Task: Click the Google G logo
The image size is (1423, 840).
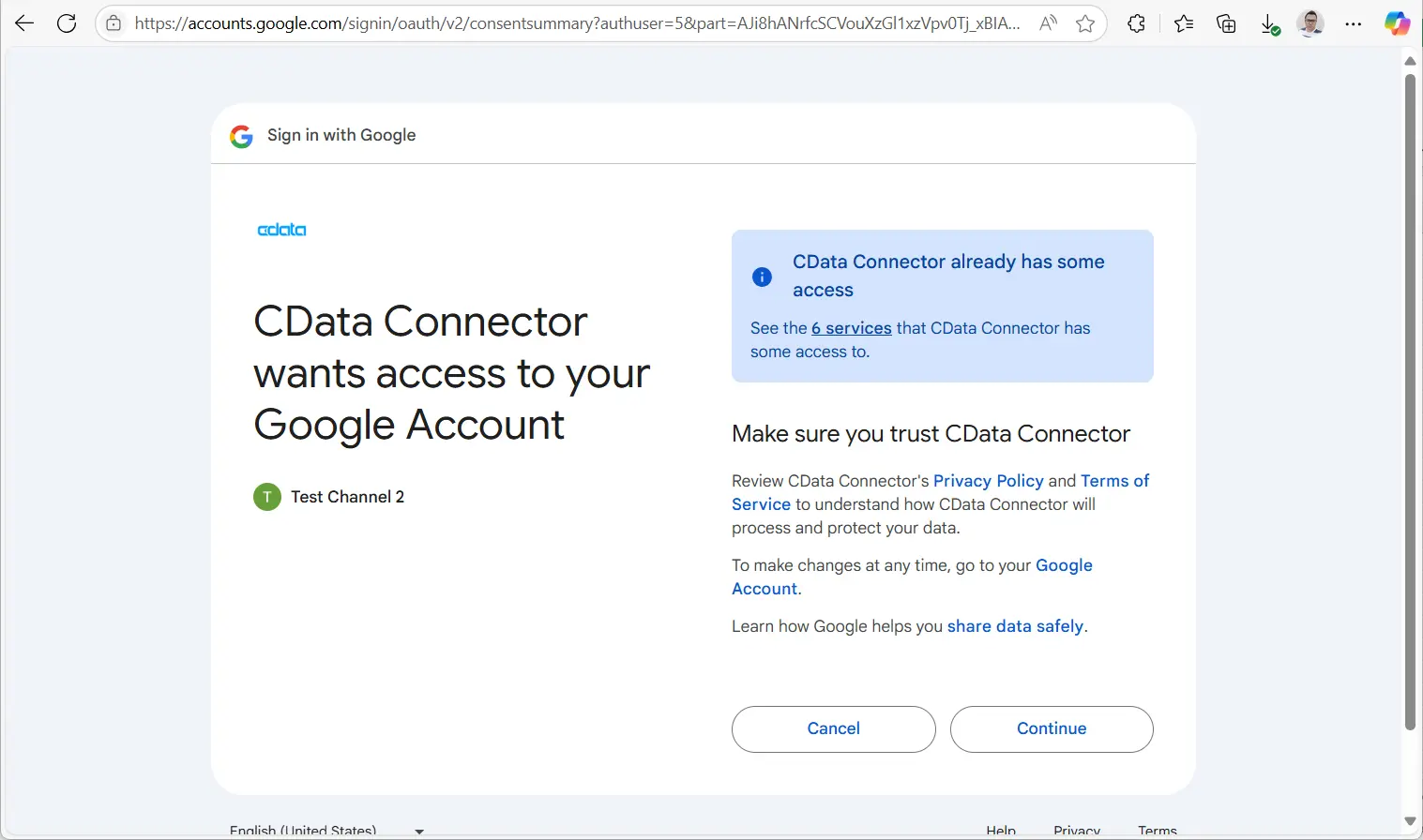Action: coord(241,135)
